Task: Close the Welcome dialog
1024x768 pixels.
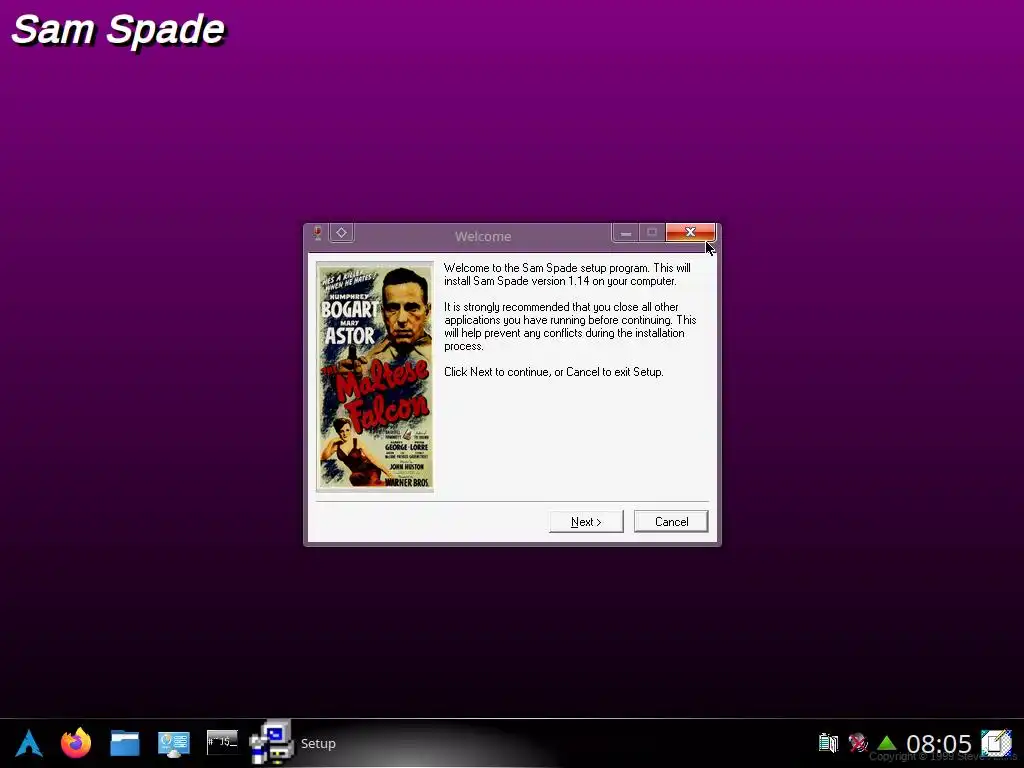Action: 690,232
